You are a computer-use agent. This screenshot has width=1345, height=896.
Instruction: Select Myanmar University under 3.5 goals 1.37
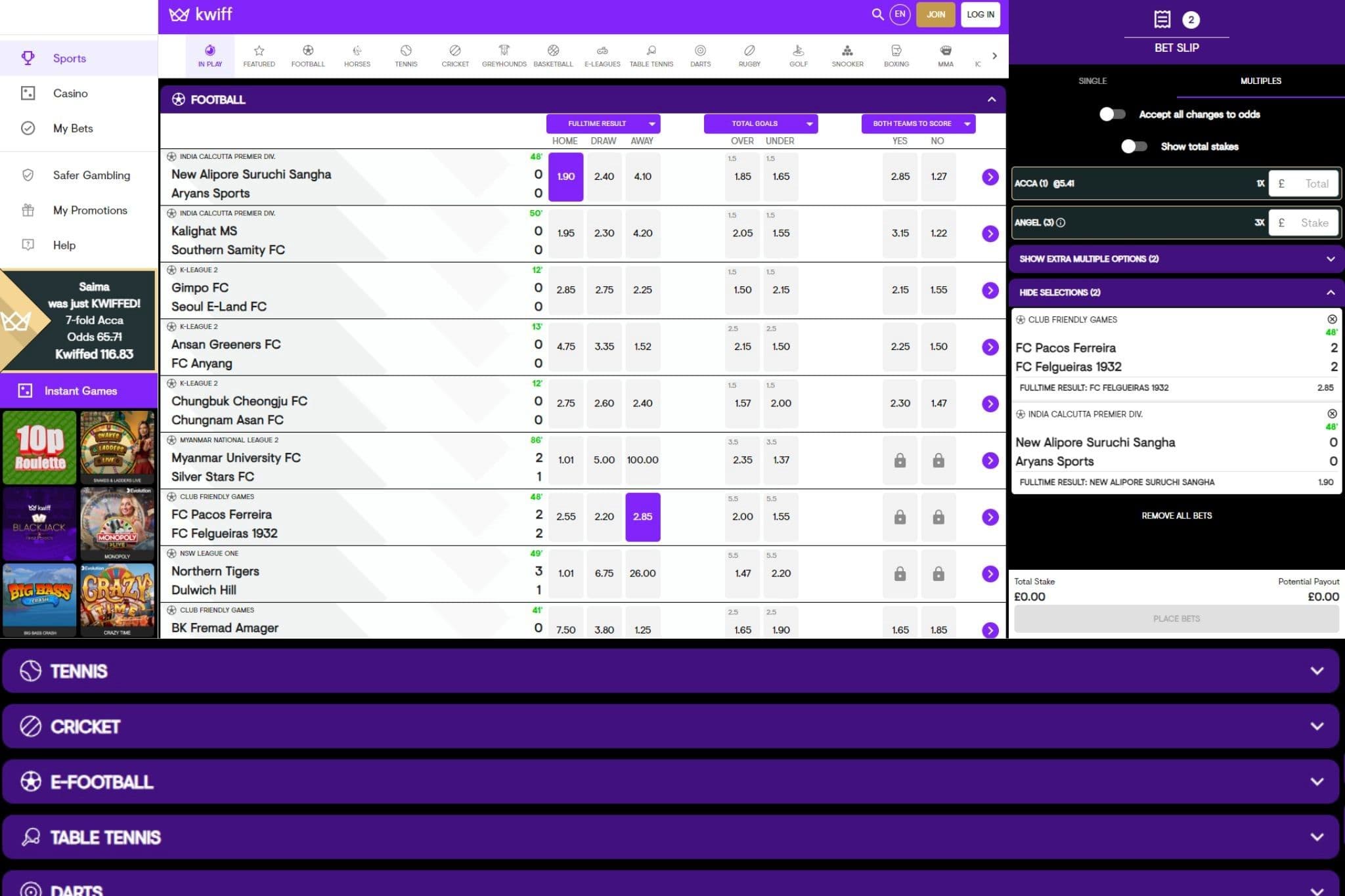(x=781, y=459)
